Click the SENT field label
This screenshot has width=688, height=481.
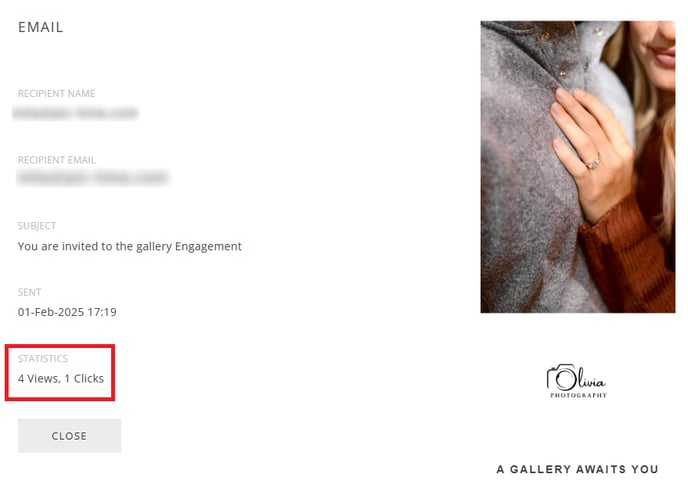pos(29,292)
